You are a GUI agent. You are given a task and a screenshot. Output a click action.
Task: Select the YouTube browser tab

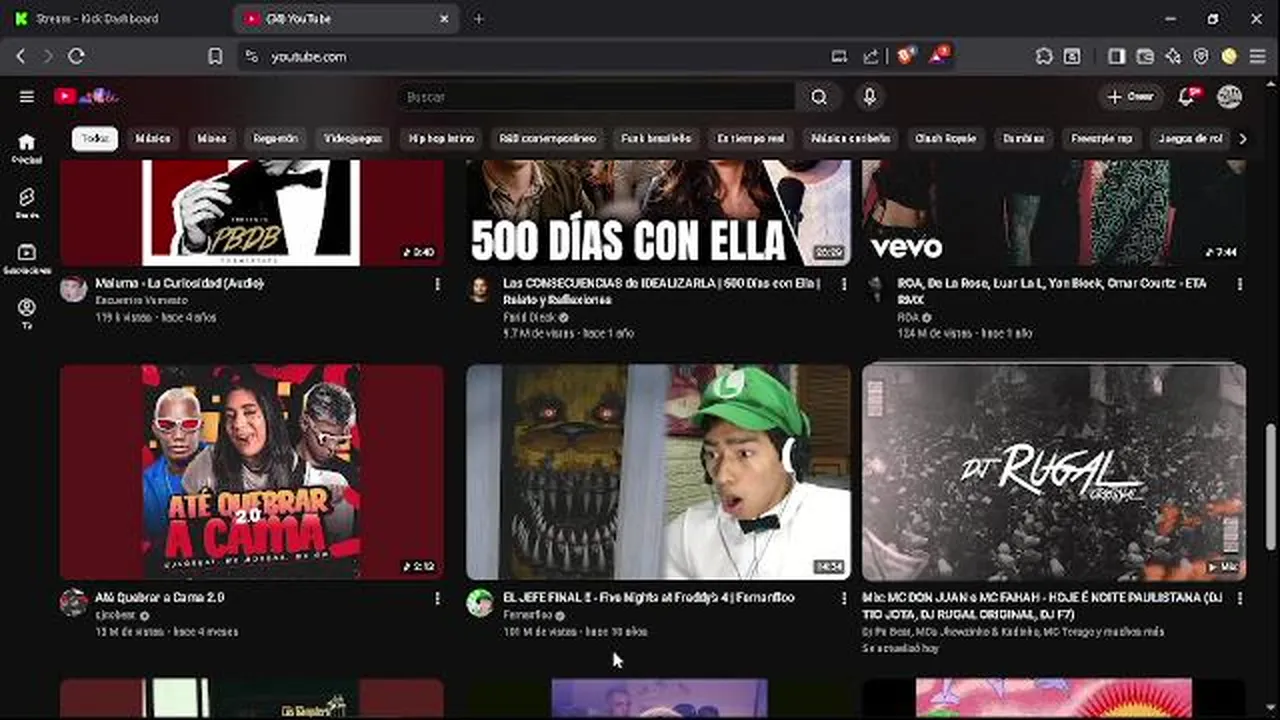tap(346, 19)
